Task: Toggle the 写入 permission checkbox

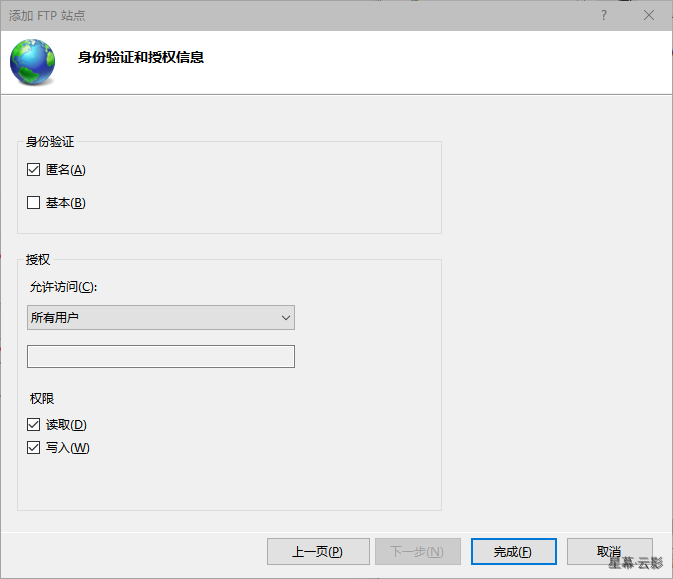Action: [x=34, y=448]
